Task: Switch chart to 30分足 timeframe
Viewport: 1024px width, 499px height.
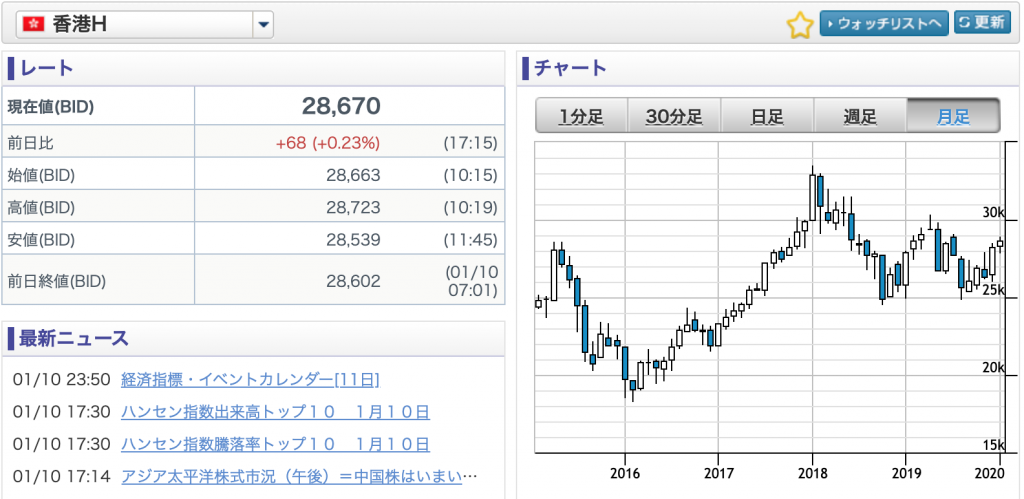Action: pos(674,117)
